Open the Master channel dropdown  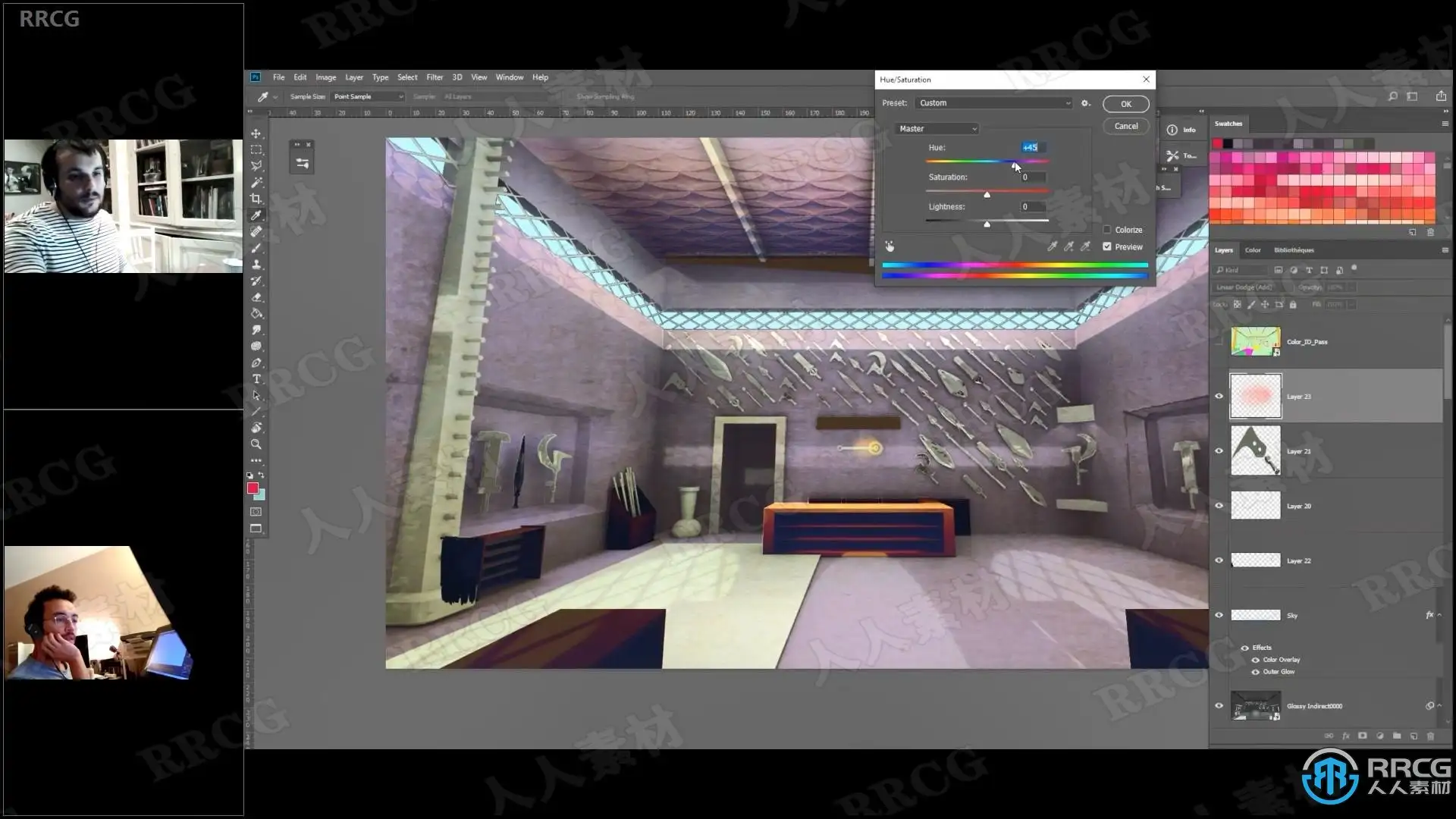click(x=937, y=129)
